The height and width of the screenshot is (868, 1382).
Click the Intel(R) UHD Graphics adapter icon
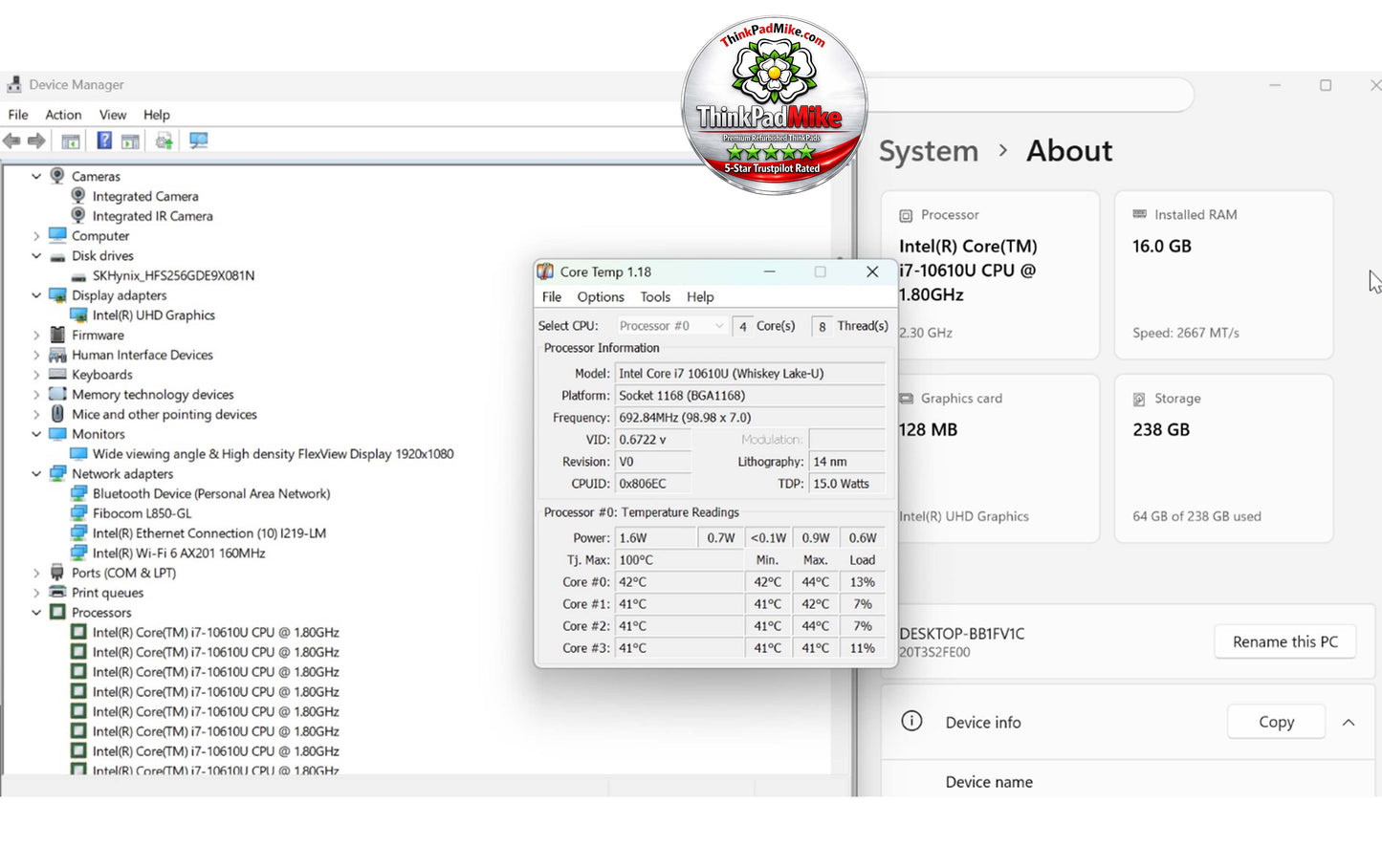point(78,315)
